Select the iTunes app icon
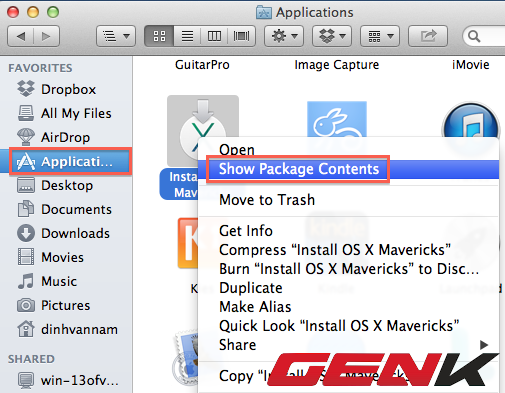505x393 pixels. tap(470, 120)
